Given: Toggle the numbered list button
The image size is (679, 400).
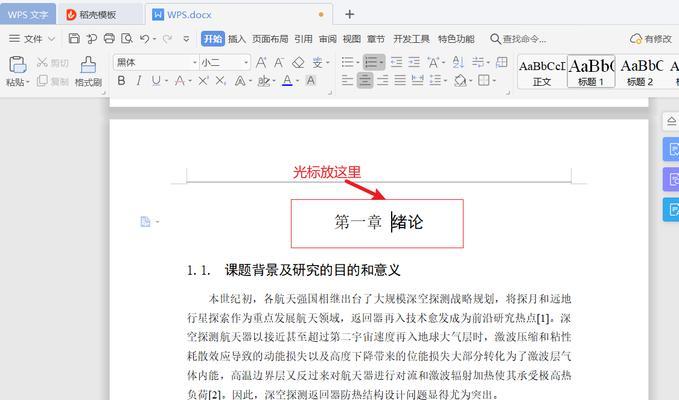Looking at the screenshot, I should point(372,62).
